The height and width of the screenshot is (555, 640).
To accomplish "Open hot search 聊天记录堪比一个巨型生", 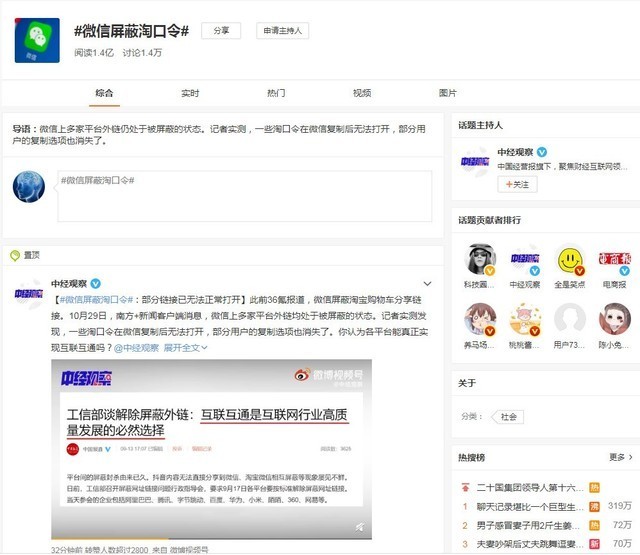I will (530, 506).
